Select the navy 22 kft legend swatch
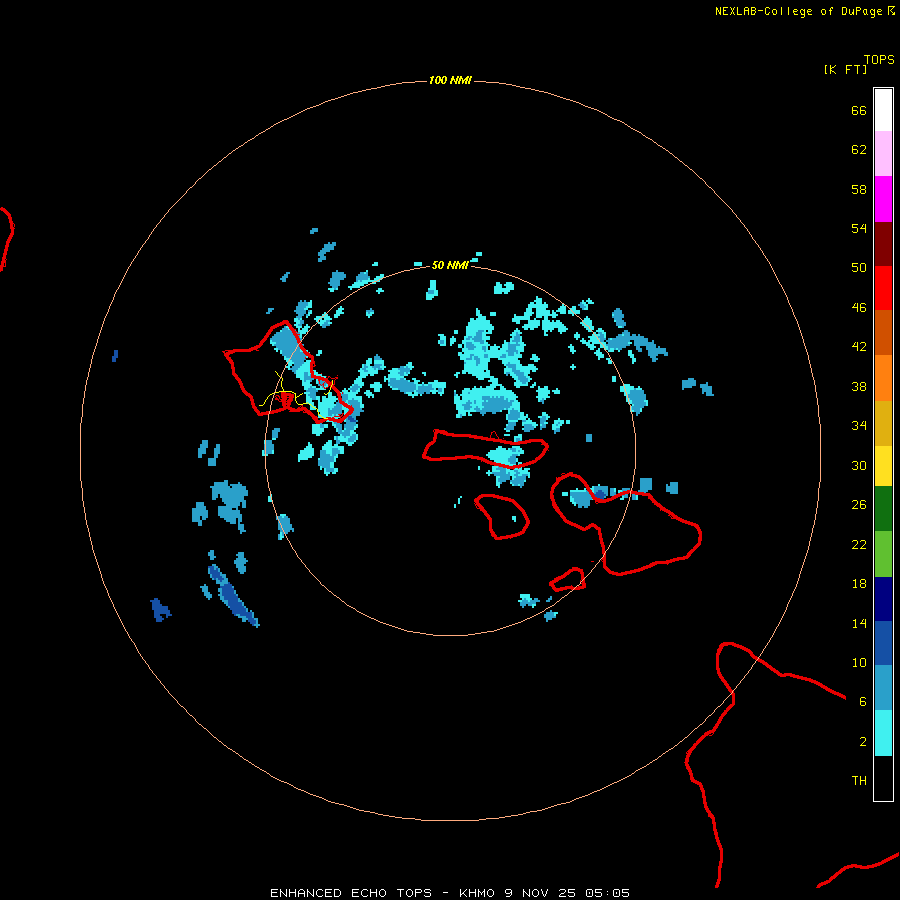The width and height of the screenshot is (900, 900). tap(883, 599)
